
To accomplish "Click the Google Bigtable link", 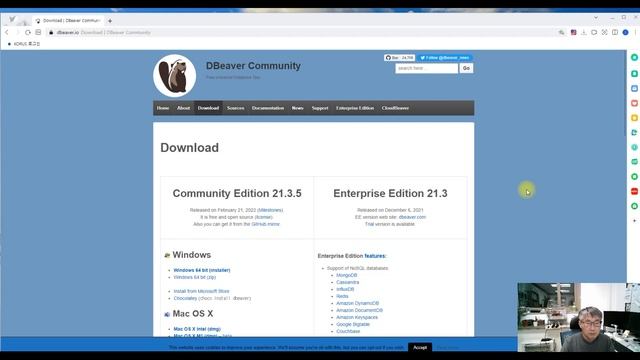I will [353, 324].
